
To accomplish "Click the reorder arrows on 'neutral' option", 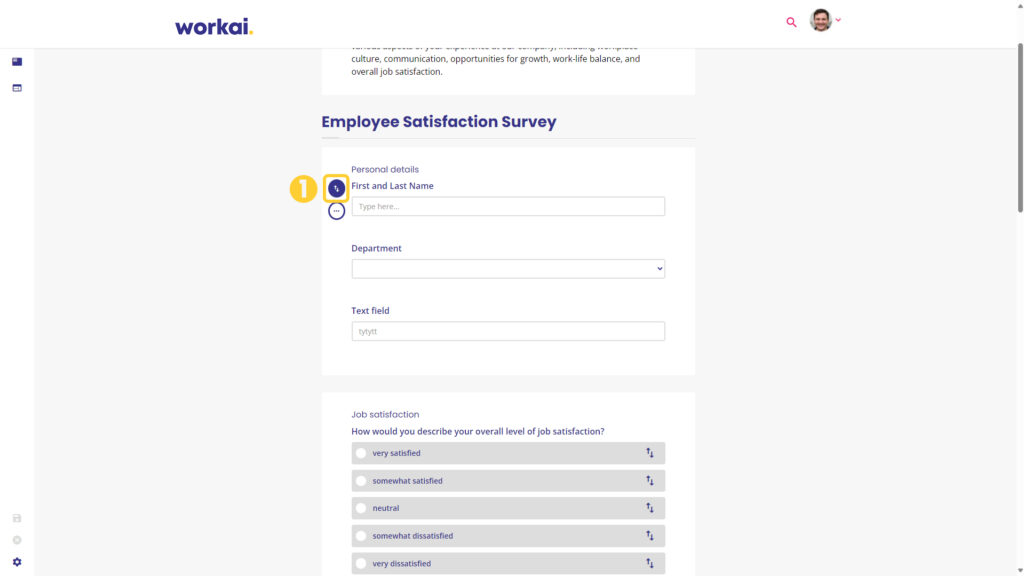I will coord(650,508).
